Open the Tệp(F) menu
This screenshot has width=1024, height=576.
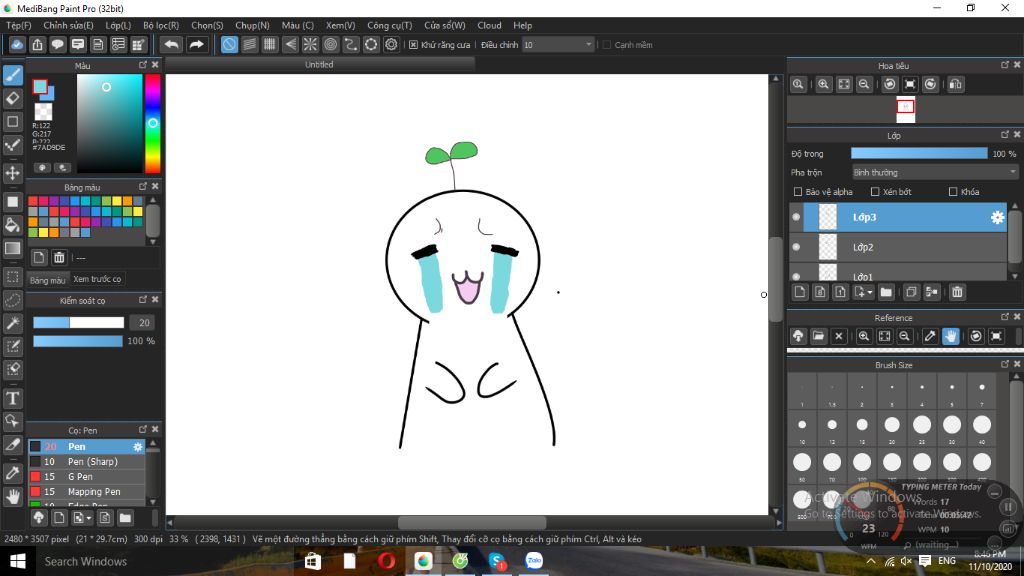point(18,25)
